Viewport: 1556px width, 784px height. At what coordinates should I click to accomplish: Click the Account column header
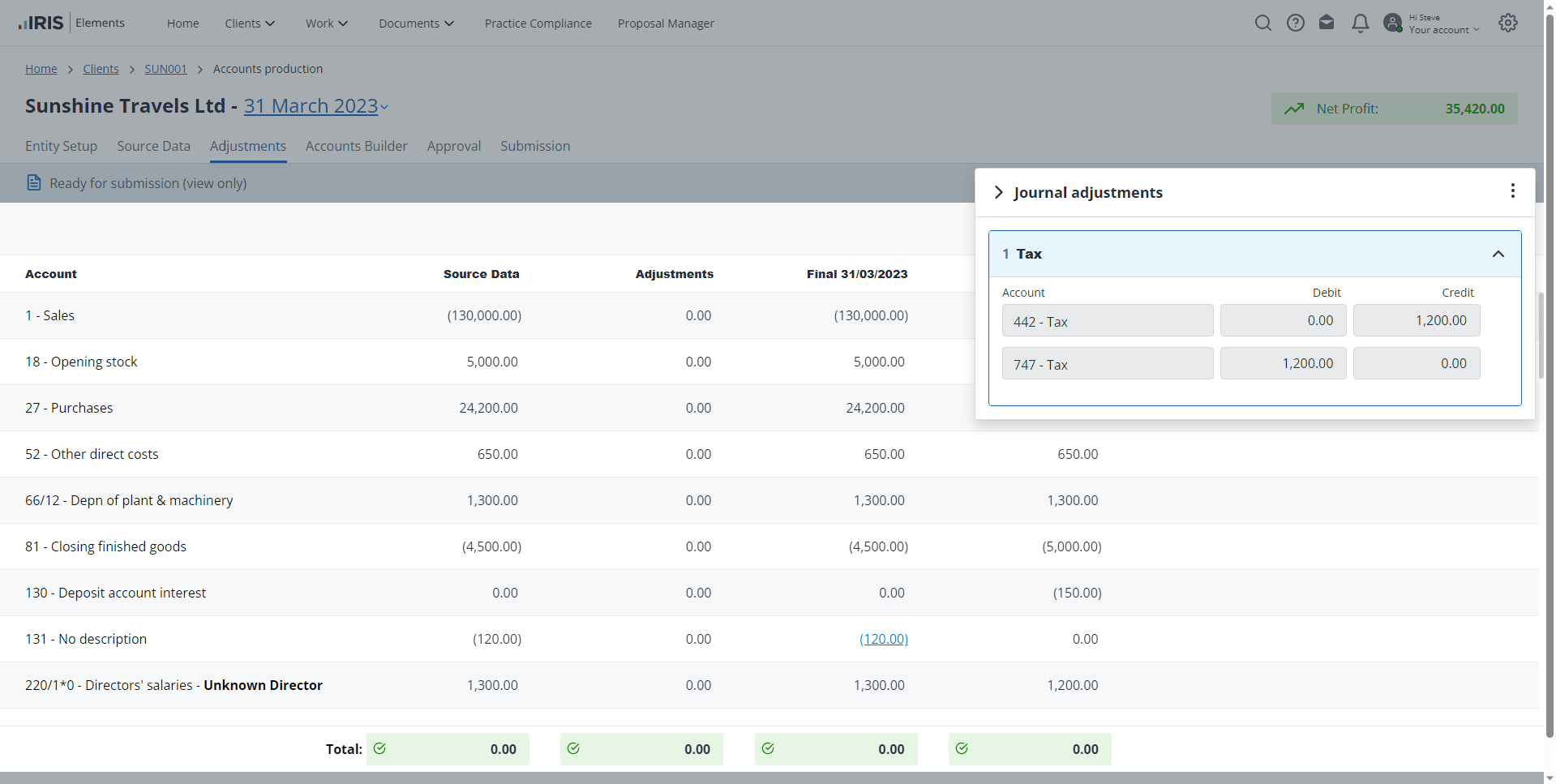pyautogui.click(x=51, y=274)
